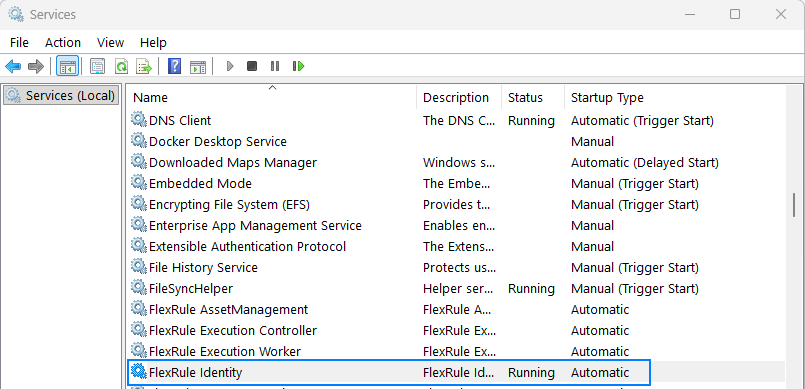Stop Service using the square icon
805x389 pixels.
coord(252,66)
